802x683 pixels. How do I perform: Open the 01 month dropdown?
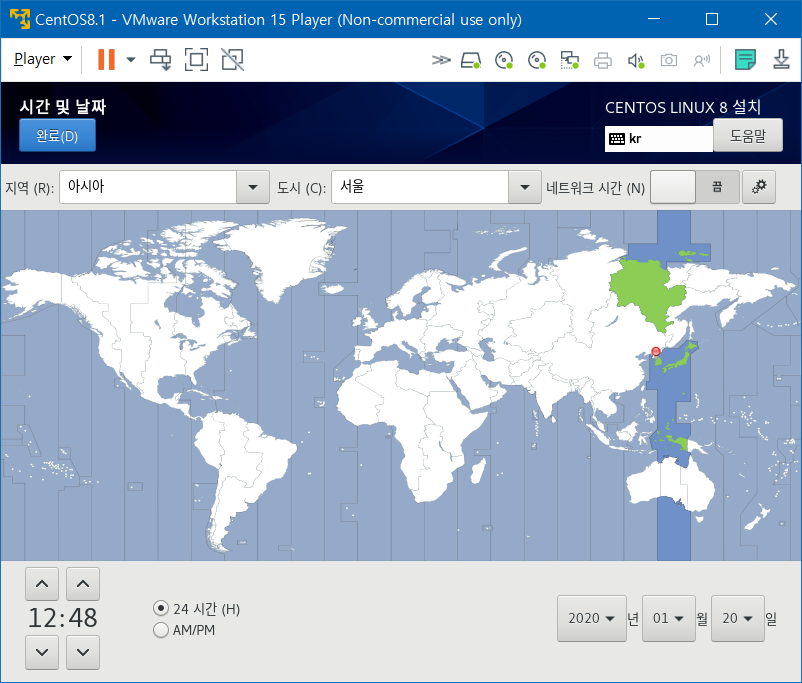(x=669, y=619)
